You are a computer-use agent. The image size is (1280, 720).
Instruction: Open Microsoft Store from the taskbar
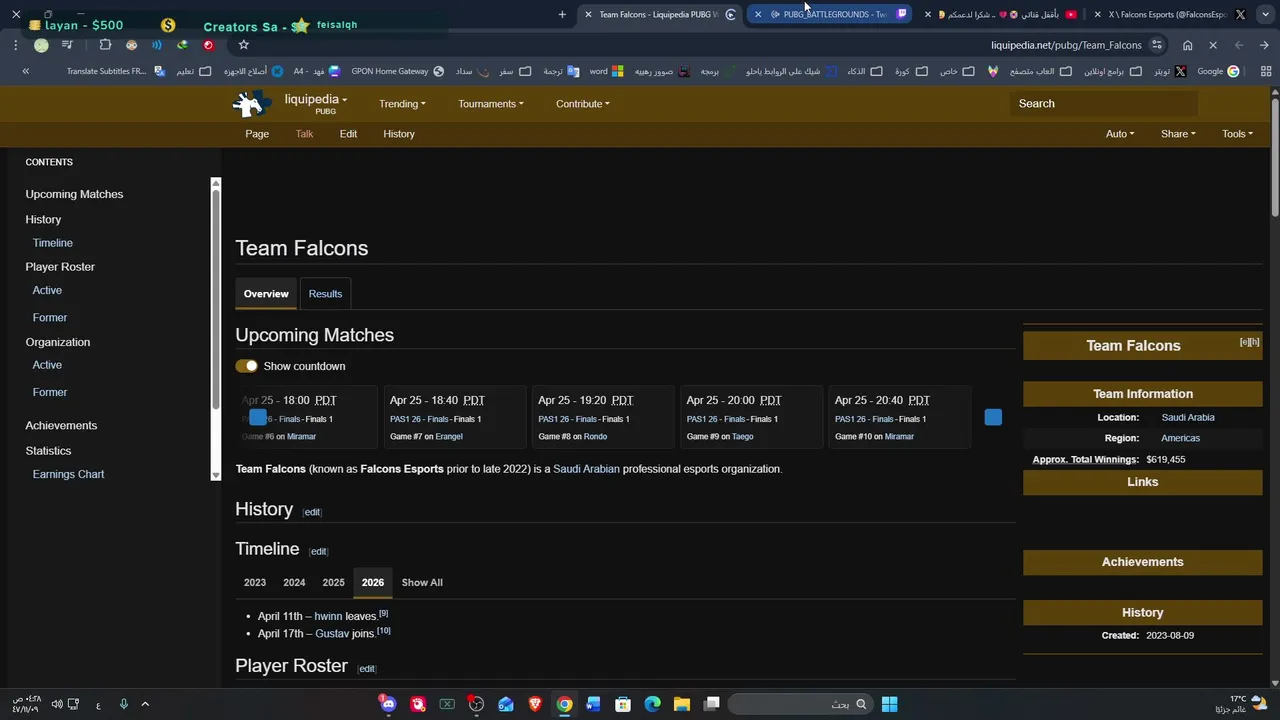pos(623,704)
